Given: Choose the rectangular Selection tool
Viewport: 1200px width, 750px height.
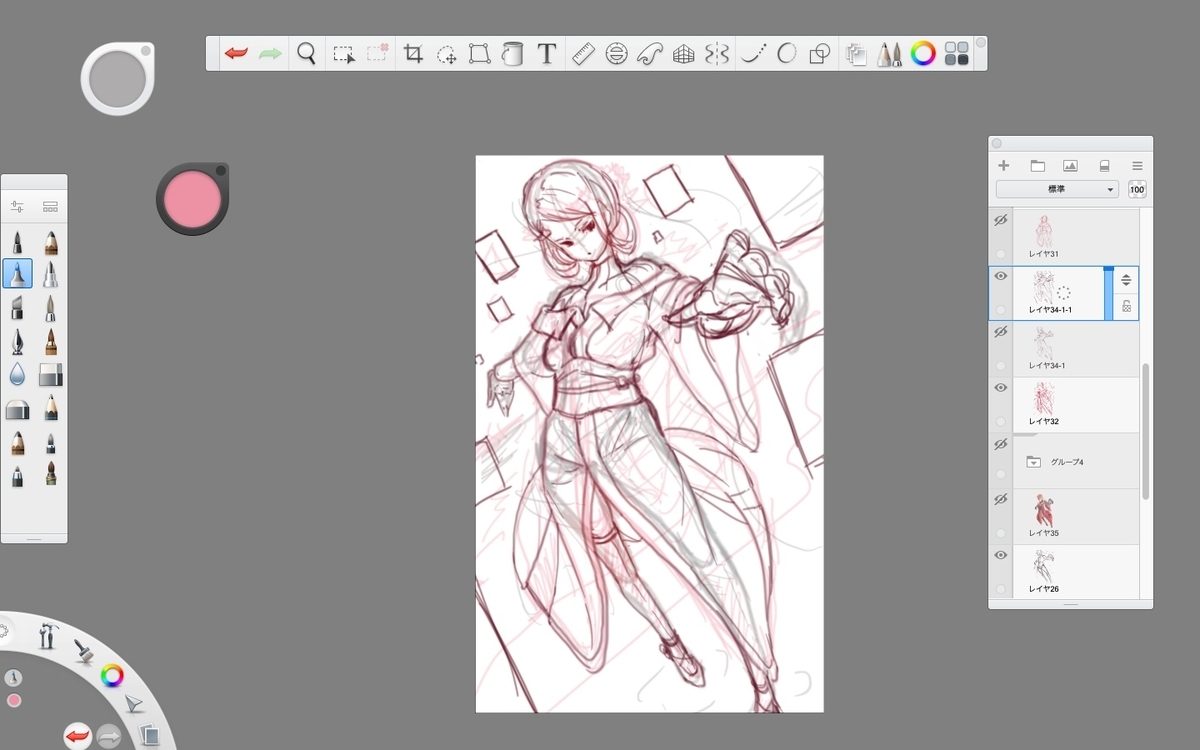Looking at the screenshot, I should (344, 54).
